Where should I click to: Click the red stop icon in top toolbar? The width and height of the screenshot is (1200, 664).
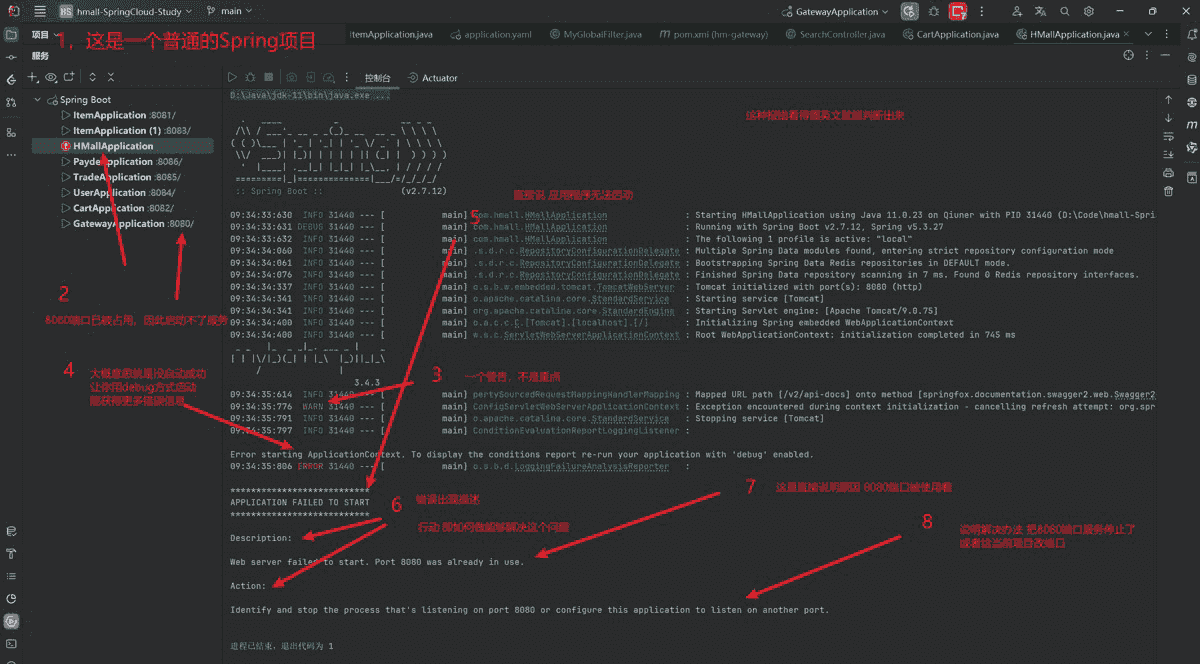tap(958, 12)
